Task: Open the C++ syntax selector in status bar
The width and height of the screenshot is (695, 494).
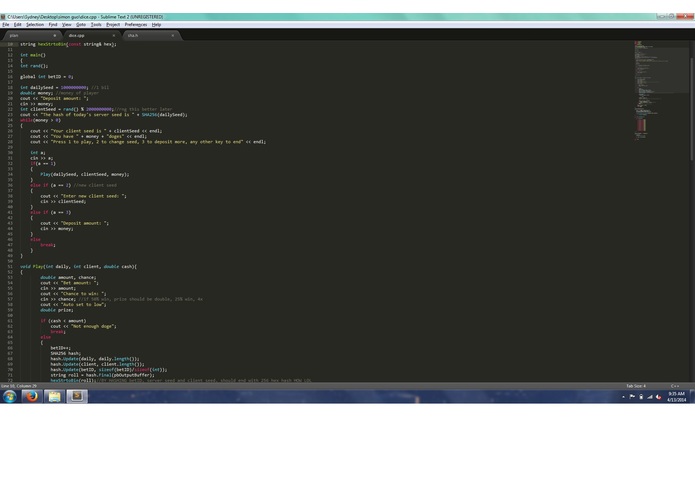Action: pos(675,386)
